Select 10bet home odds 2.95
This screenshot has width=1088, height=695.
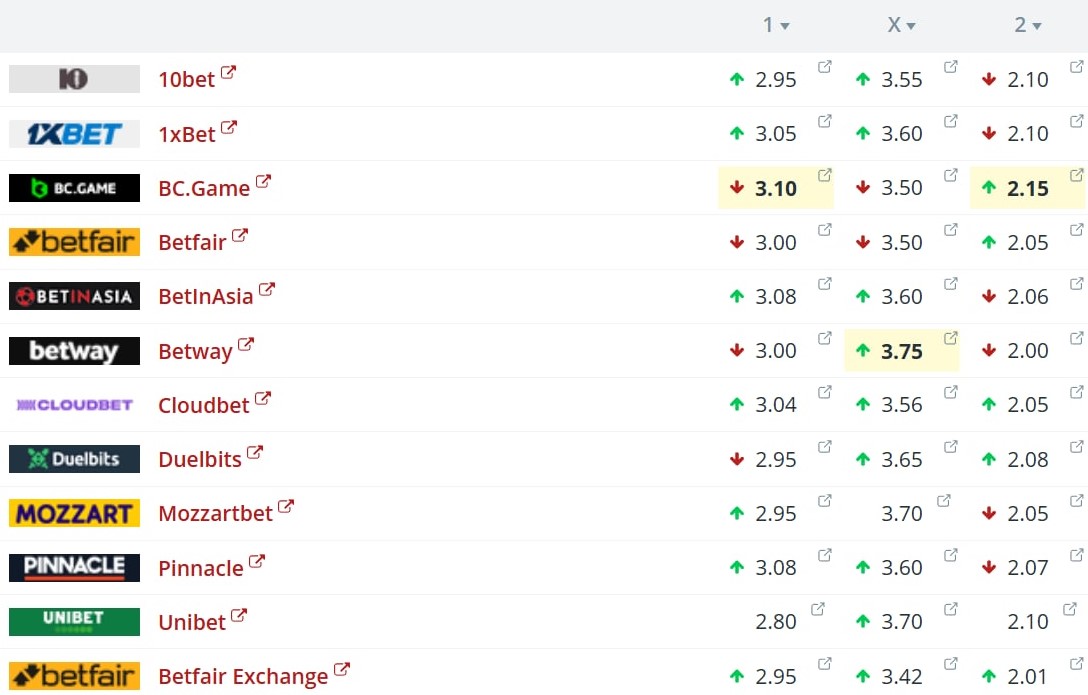(x=776, y=79)
